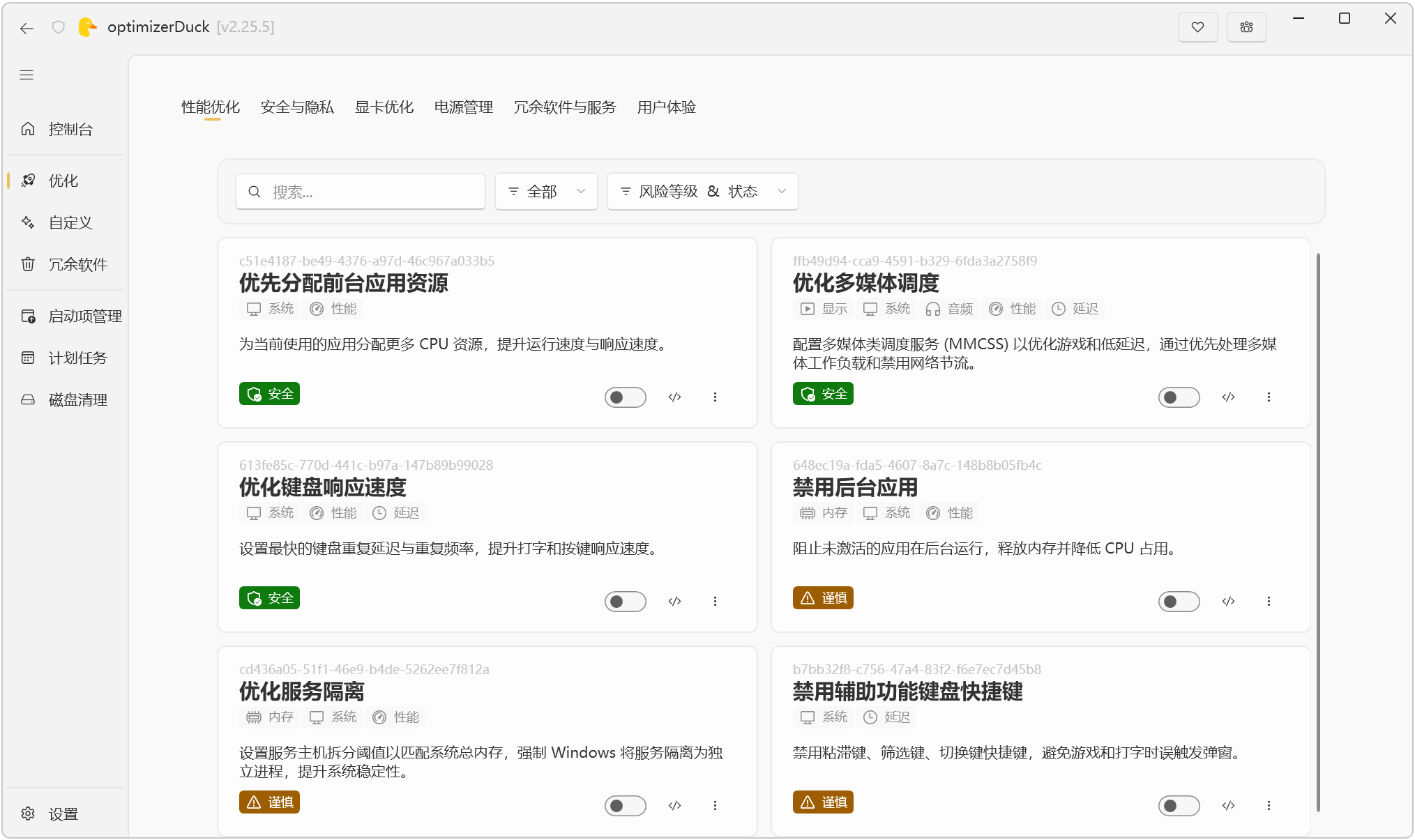The image size is (1415, 840).
Task: Toggle 禁用辅助功能键盘快捷键 switch
Action: pyautogui.click(x=1179, y=806)
